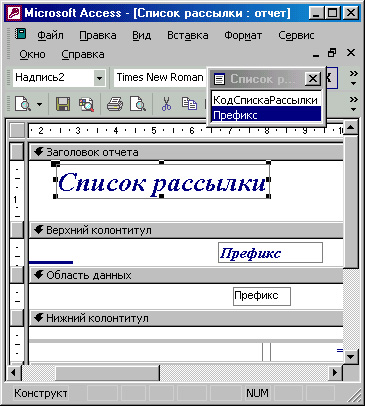Open the Файл menu
The height and width of the screenshot is (406, 365).
pos(50,35)
